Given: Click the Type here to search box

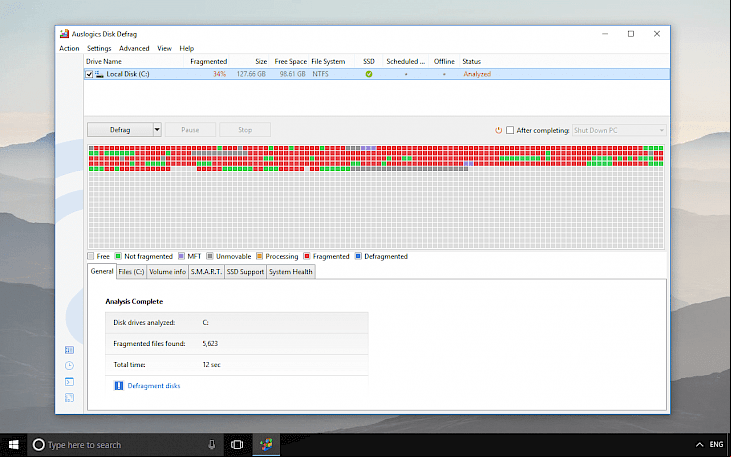Looking at the screenshot, I should [x=123, y=445].
